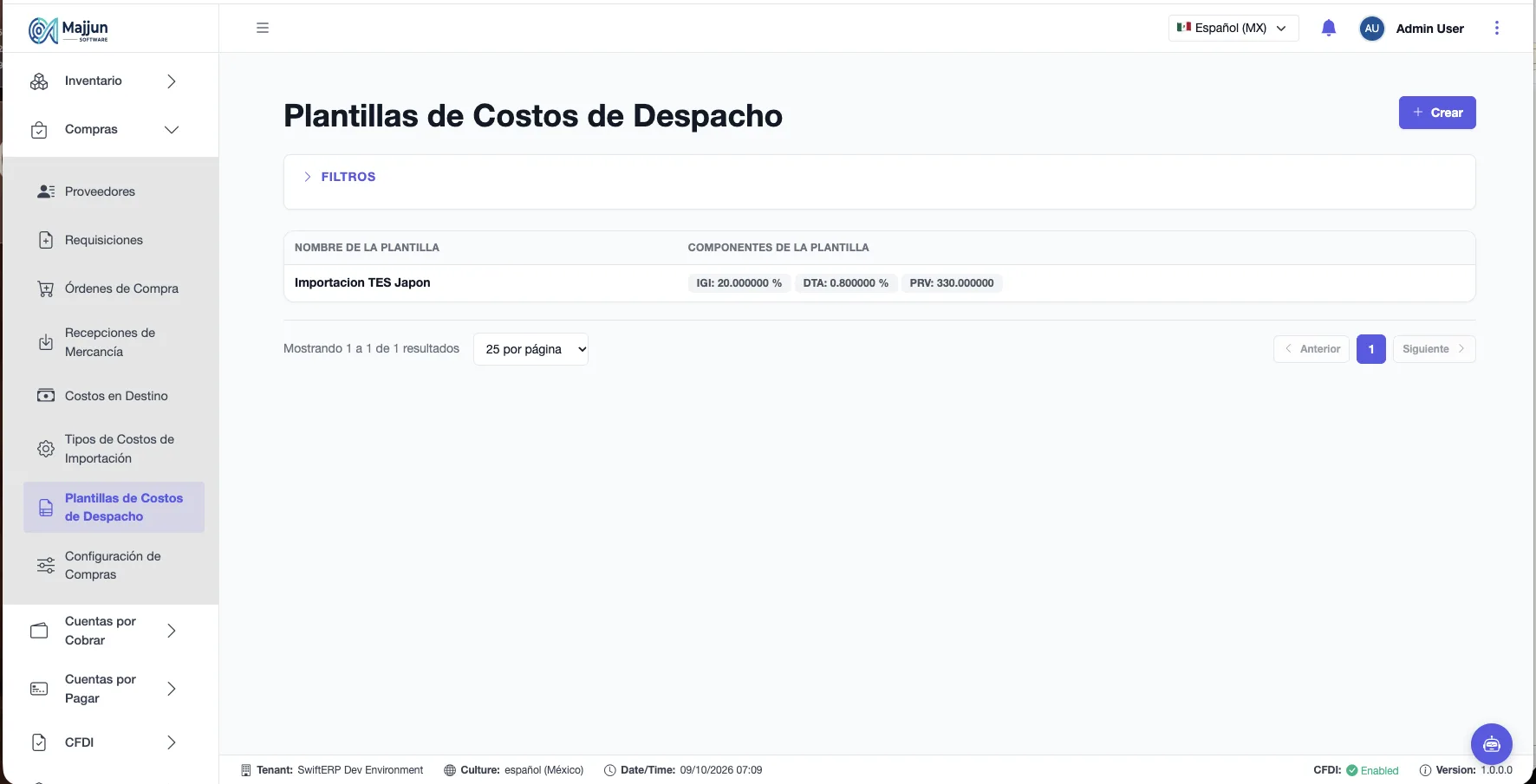Click the Configuración de Compras sliders icon
The width and height of the screenshot is (1536, 784).
(x=46, y=566)
